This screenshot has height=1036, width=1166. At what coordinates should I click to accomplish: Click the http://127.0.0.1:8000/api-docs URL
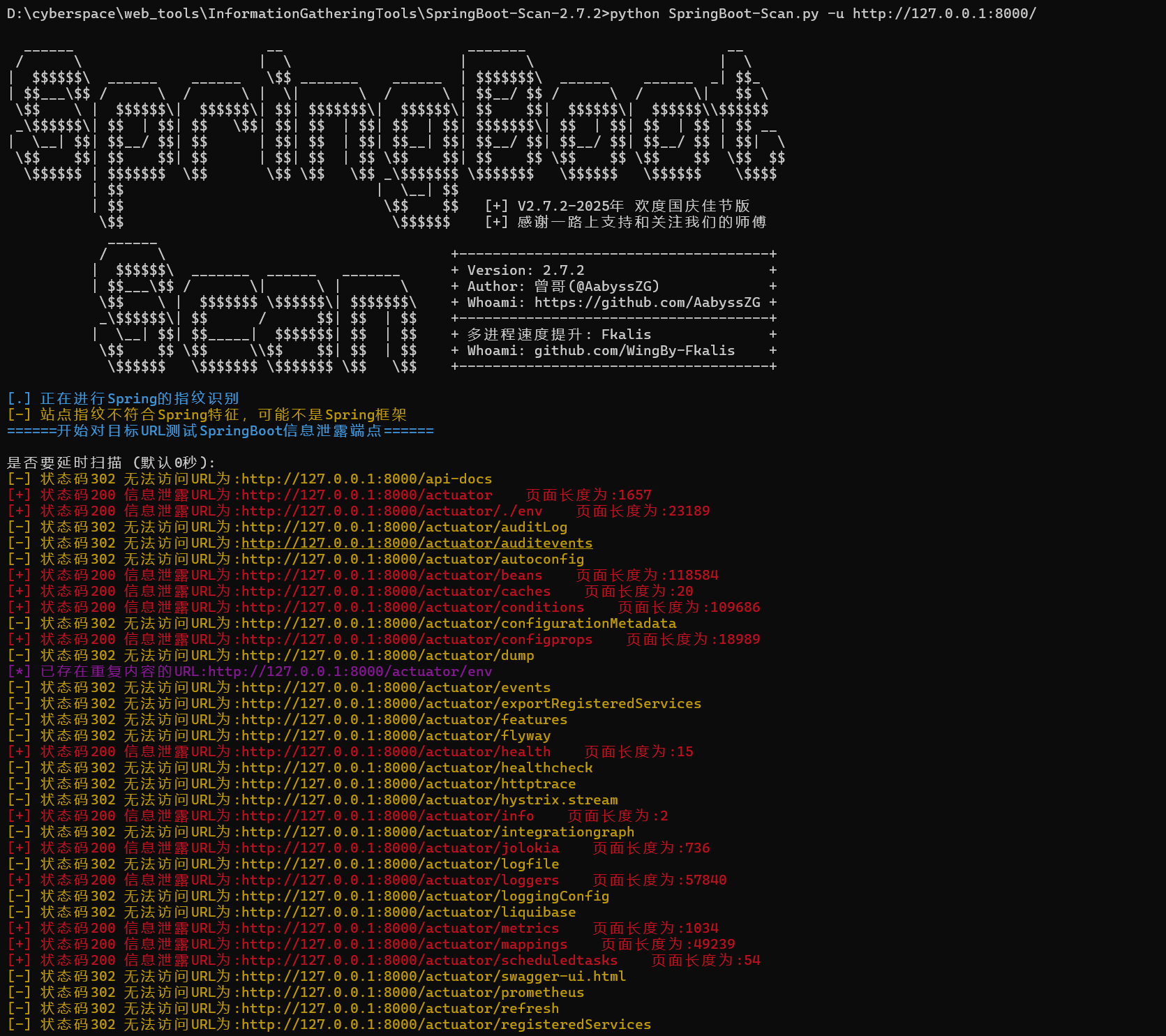click(366, 479)
